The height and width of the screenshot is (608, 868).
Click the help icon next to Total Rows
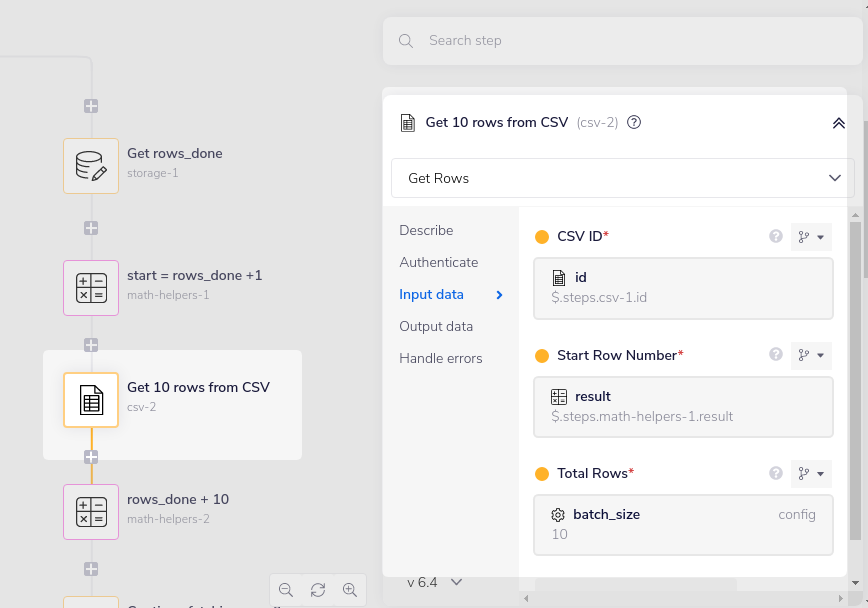(776, 473)
